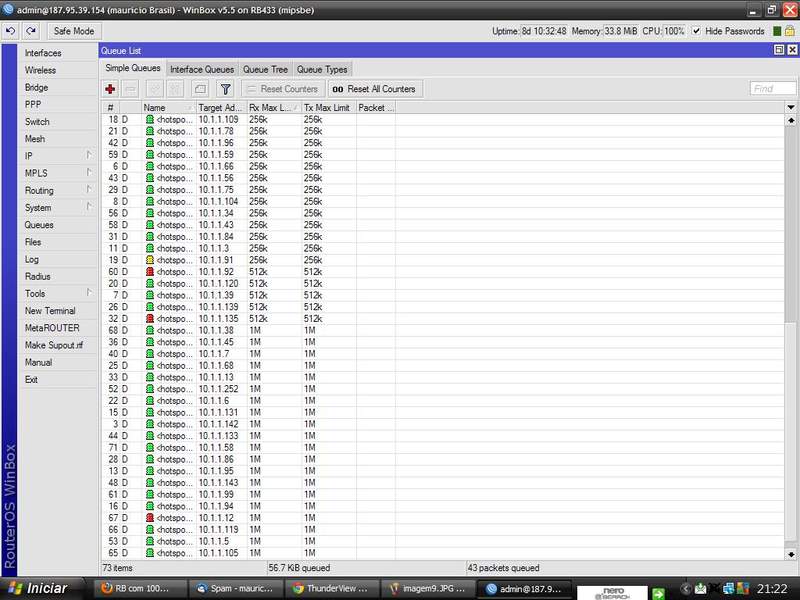Viewport: 800px width, 600px height.
Task: Select the row with target 10.1.1.120
Action: click(x=443, y=284)
